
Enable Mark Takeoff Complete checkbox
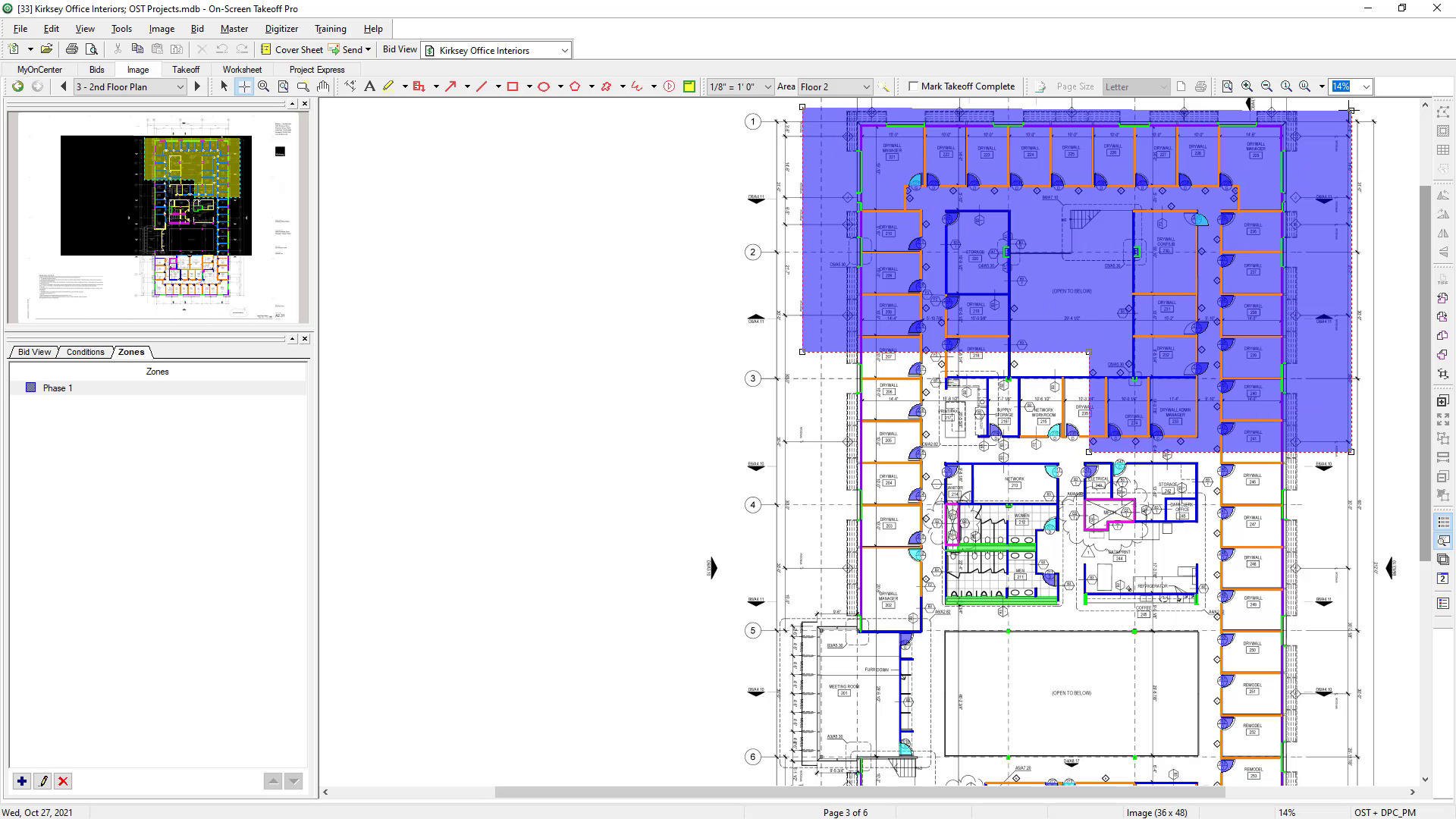pos(913,86)
